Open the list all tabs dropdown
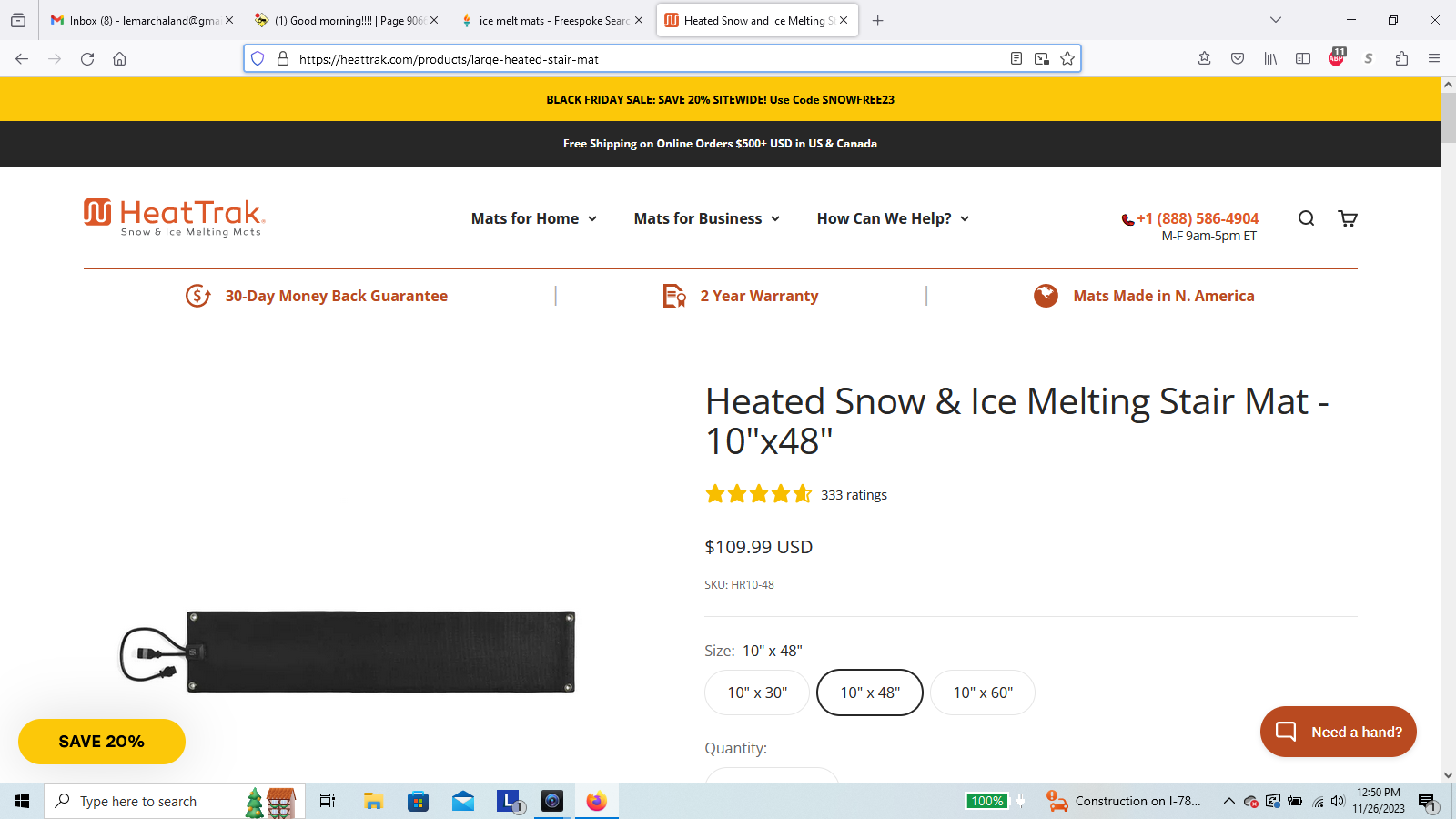Screen dimensions: 1456x819 (x=1276, y=20)
